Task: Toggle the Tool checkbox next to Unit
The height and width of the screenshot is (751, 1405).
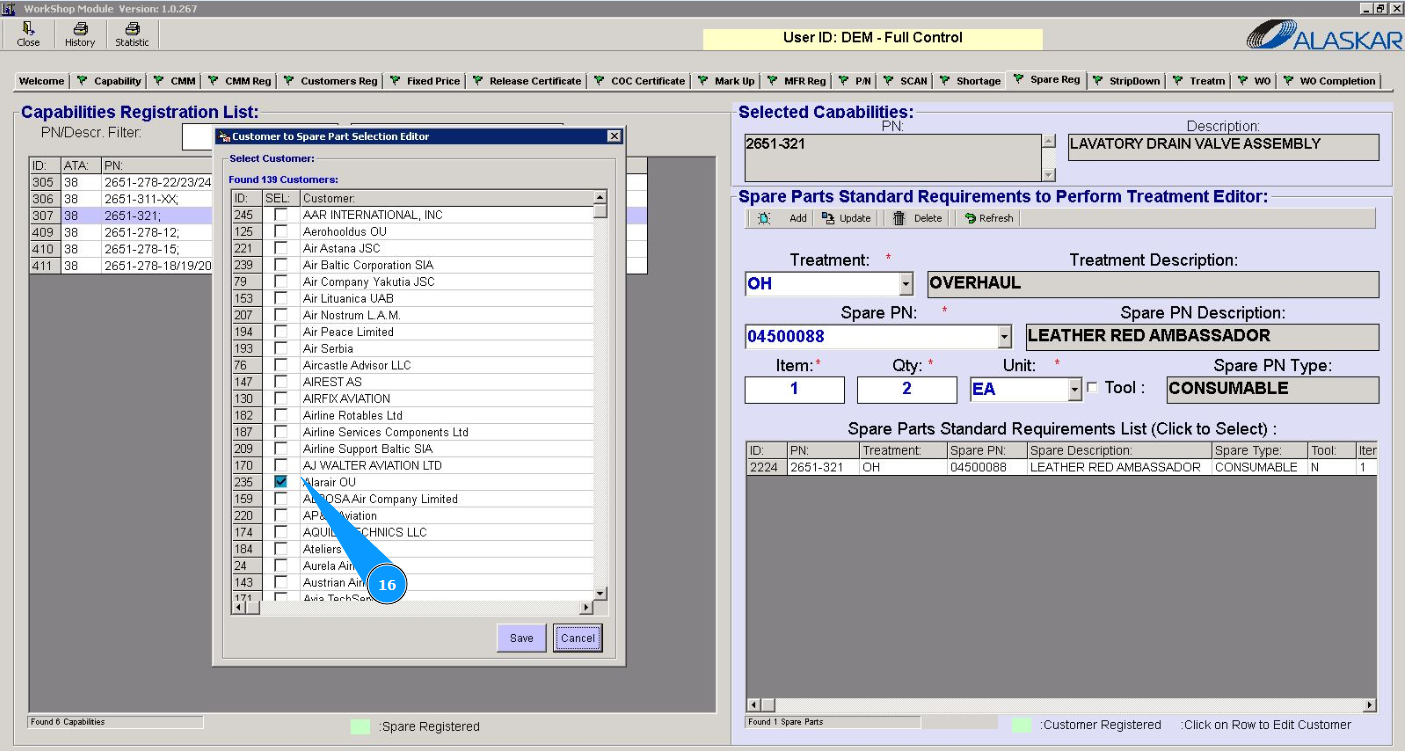Action: tap(1092, 388)
